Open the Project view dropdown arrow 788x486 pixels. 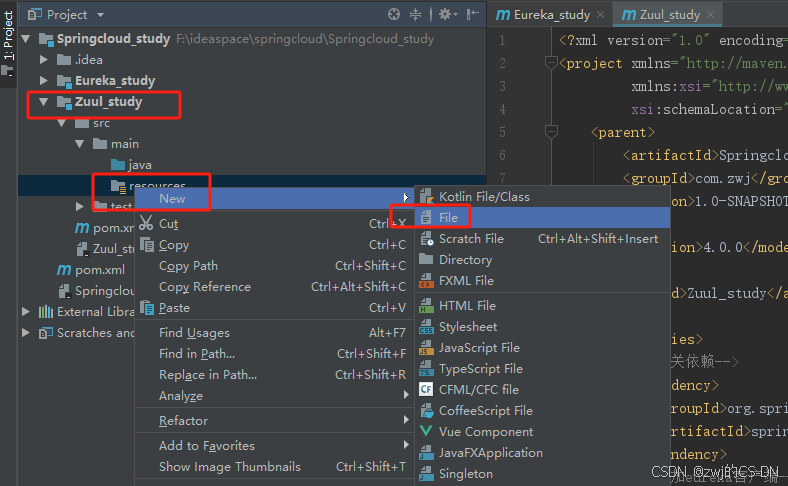click(x=101, y=15)
